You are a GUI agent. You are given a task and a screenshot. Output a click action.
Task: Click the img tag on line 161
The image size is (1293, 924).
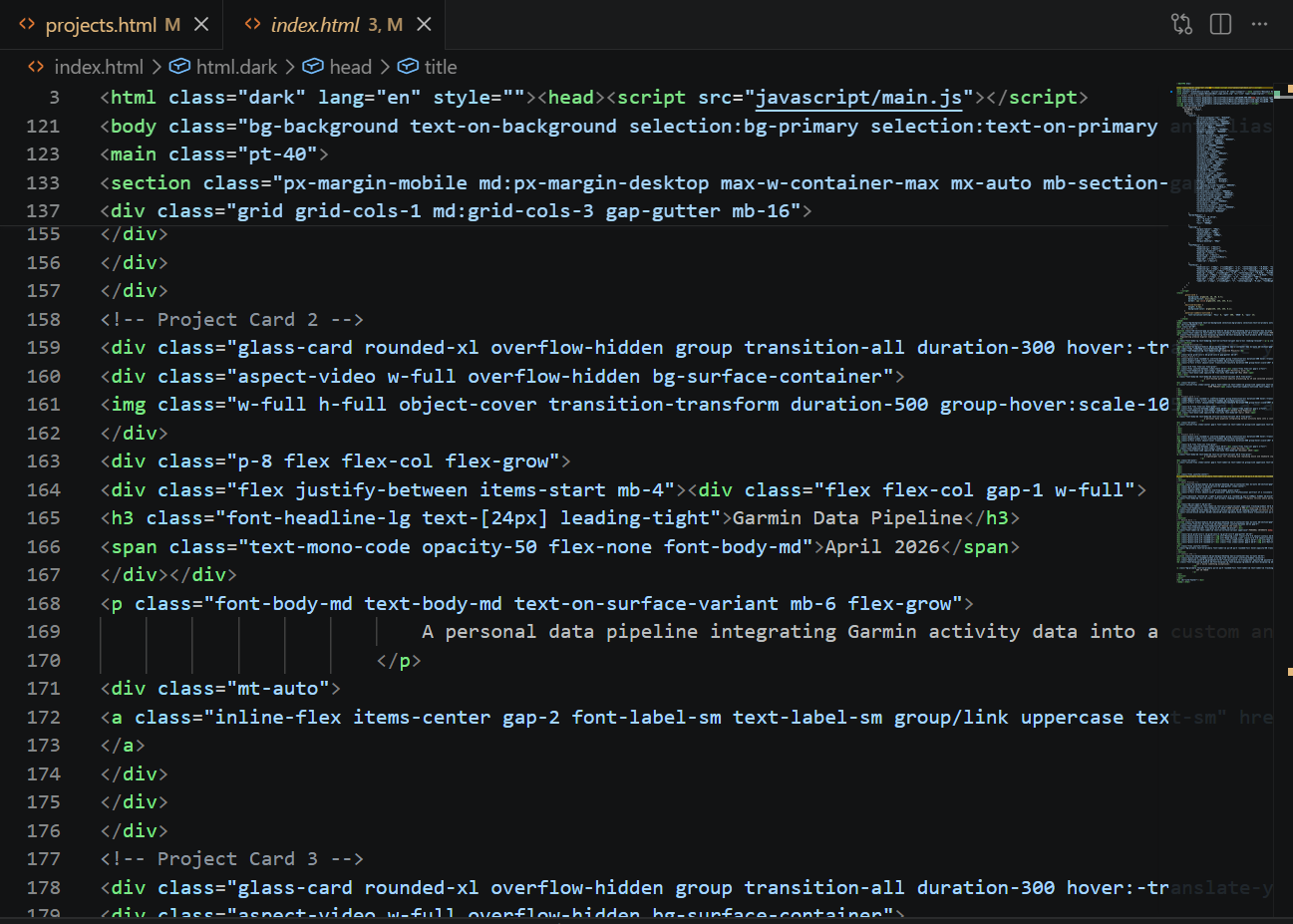click(634, 405)
